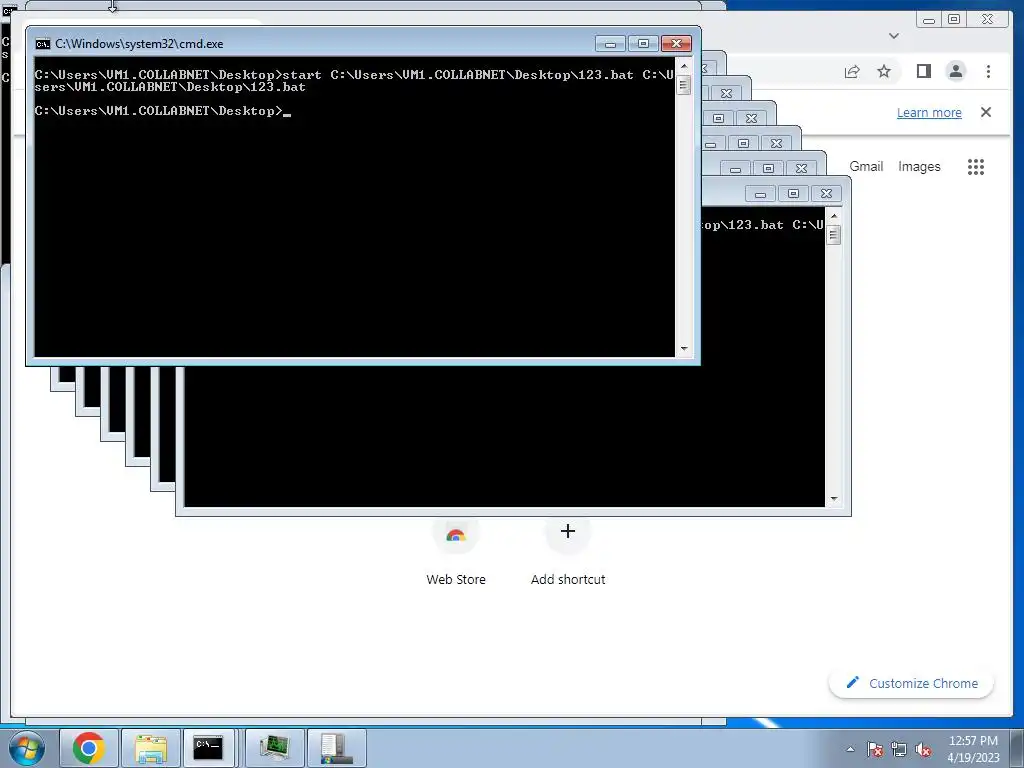Maximize the front cmd.exe window

click(x=643, y=44)
